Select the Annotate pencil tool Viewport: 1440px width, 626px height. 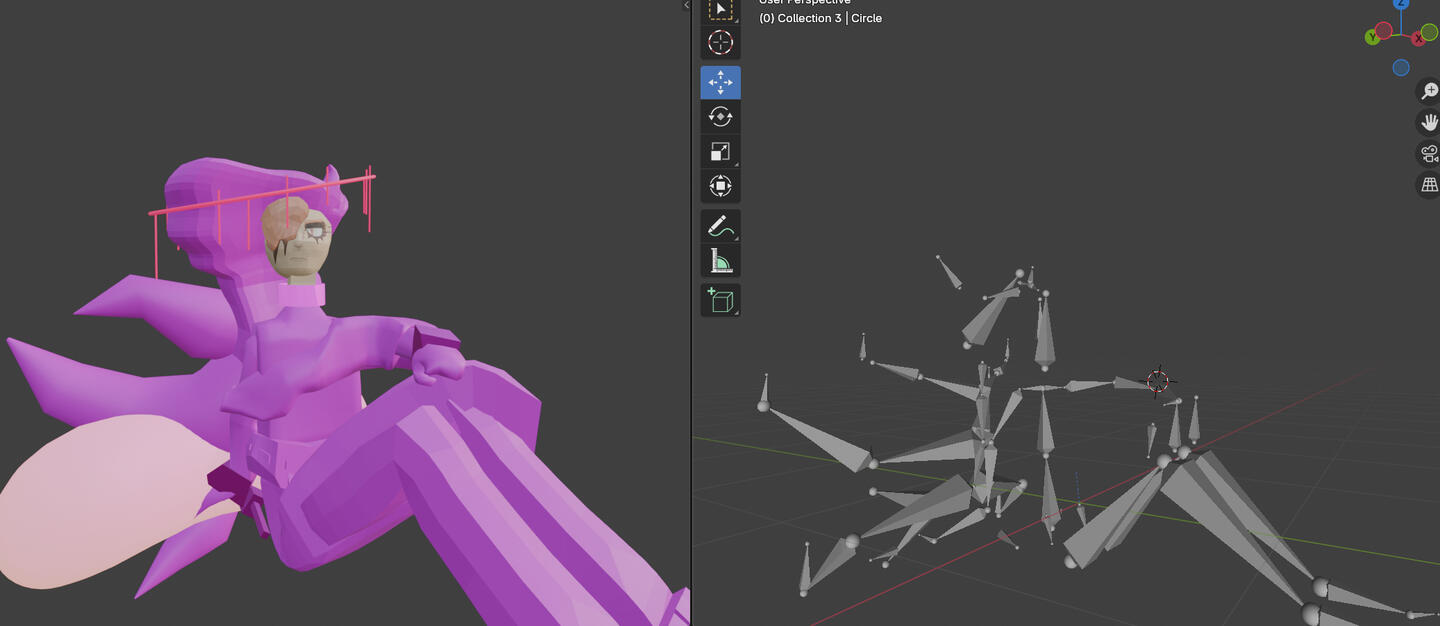[x=720, y=227]
